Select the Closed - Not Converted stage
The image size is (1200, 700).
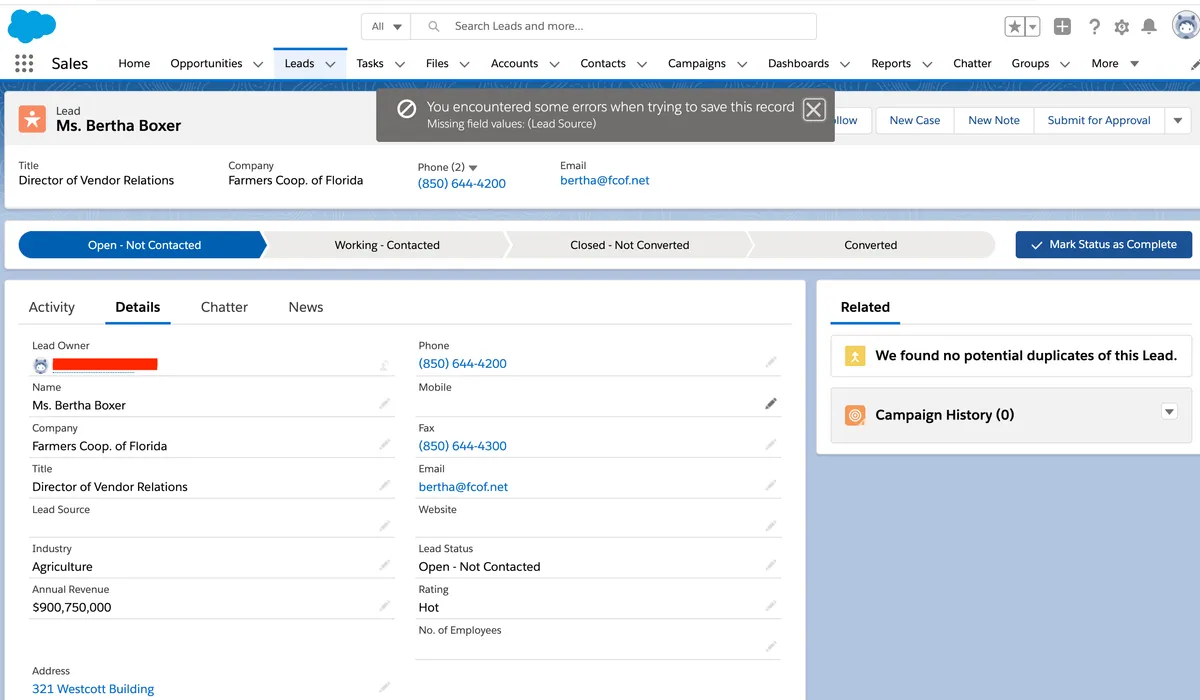pos(630,245)
